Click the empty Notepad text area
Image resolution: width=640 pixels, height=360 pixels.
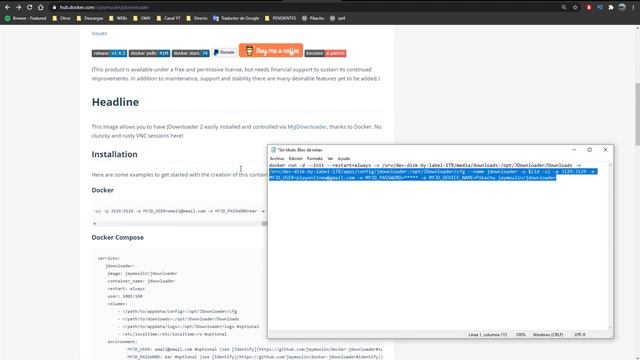(438, 255)
